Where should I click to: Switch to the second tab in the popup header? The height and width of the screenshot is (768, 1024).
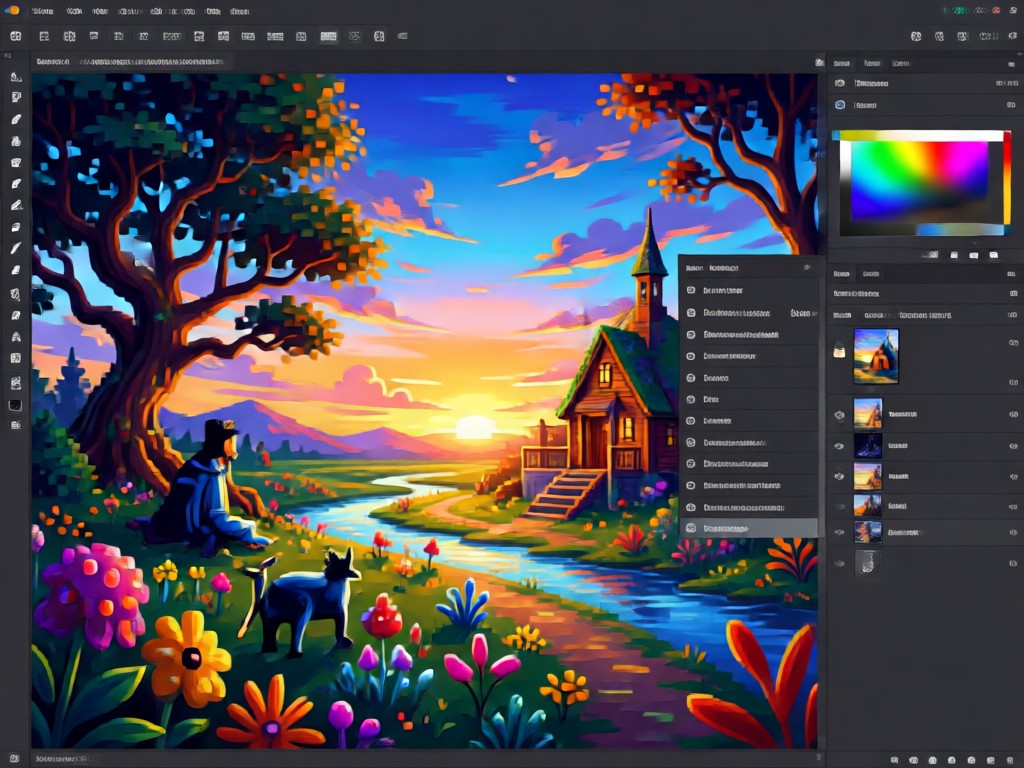724,268
